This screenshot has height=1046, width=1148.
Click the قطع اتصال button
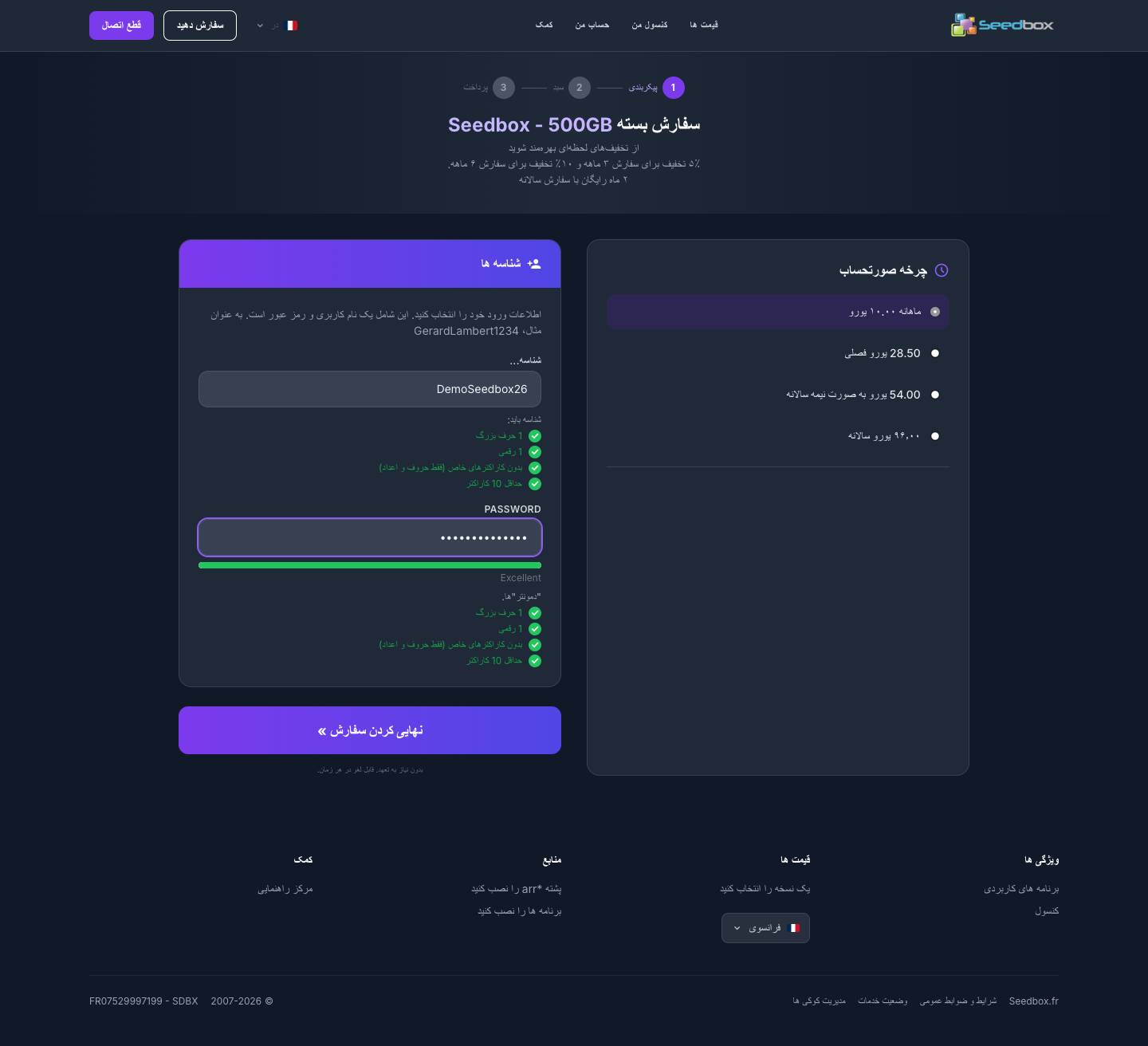pyautogui.click(x=121, y=26)
